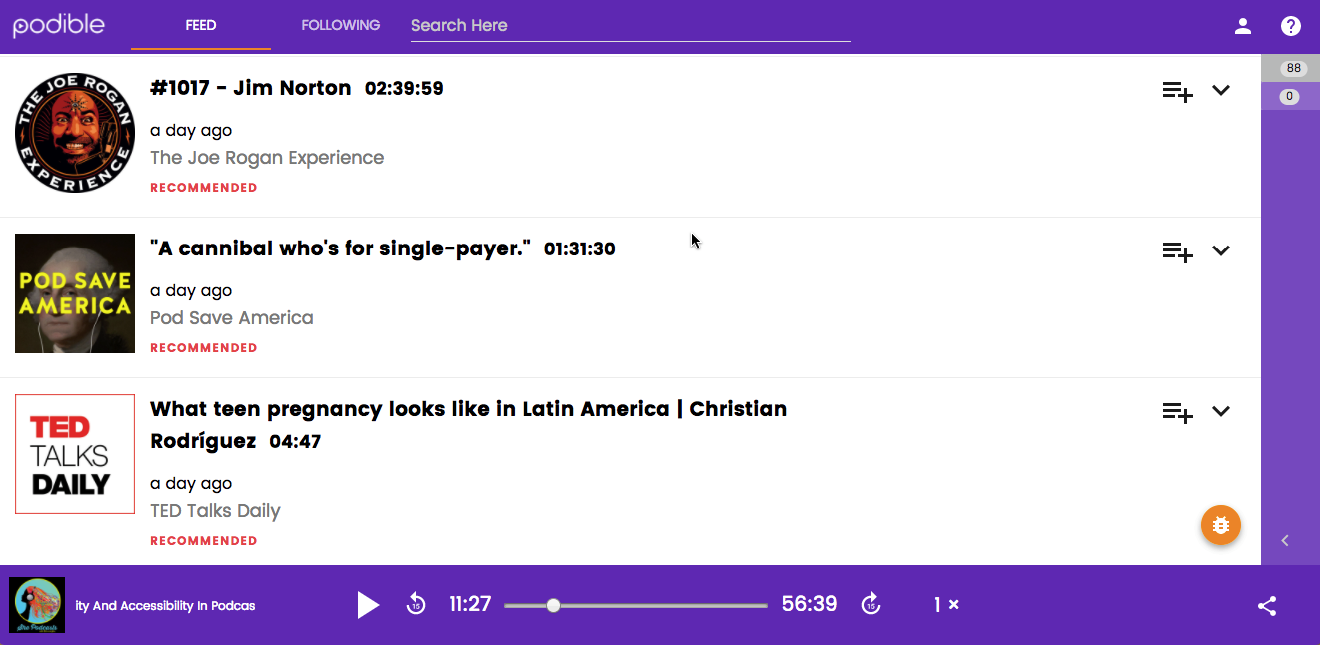This screenshot has height=645, width=1320.
Task: Click the total time 56:39
Action: tap(809, 604)
